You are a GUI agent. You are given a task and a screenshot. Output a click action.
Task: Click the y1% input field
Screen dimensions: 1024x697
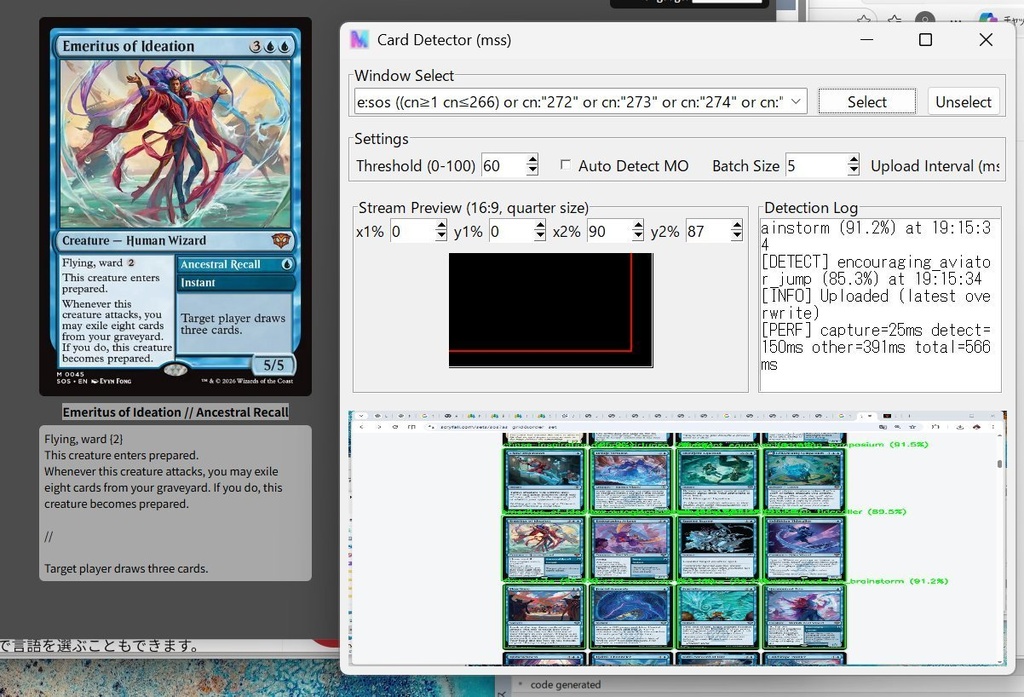pos(511,231)
